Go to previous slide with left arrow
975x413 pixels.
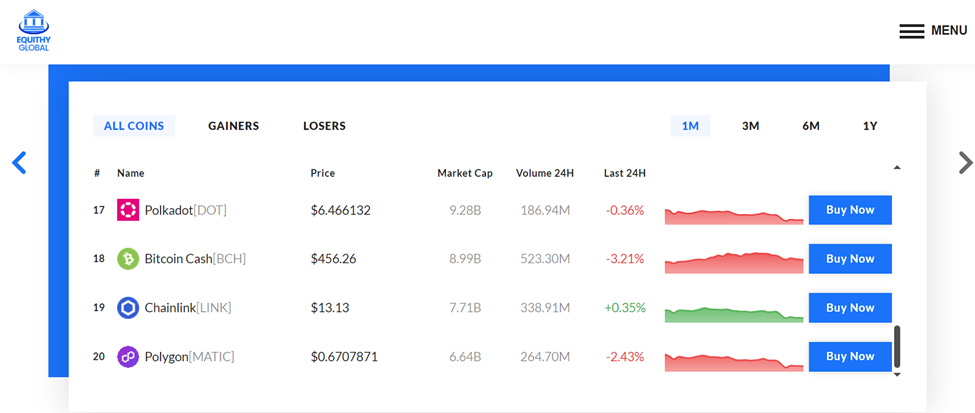(x=19, y=162)
